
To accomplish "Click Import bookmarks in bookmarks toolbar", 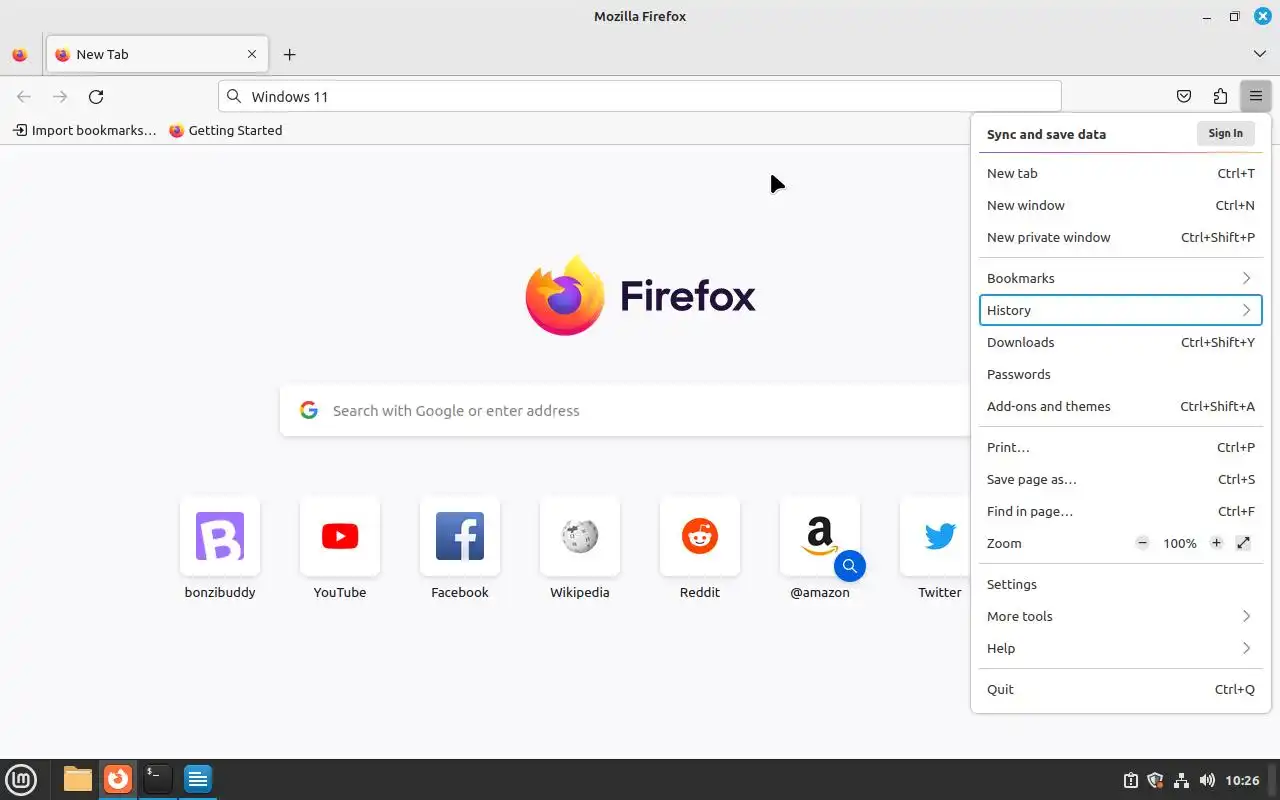I will coord(85,130).
